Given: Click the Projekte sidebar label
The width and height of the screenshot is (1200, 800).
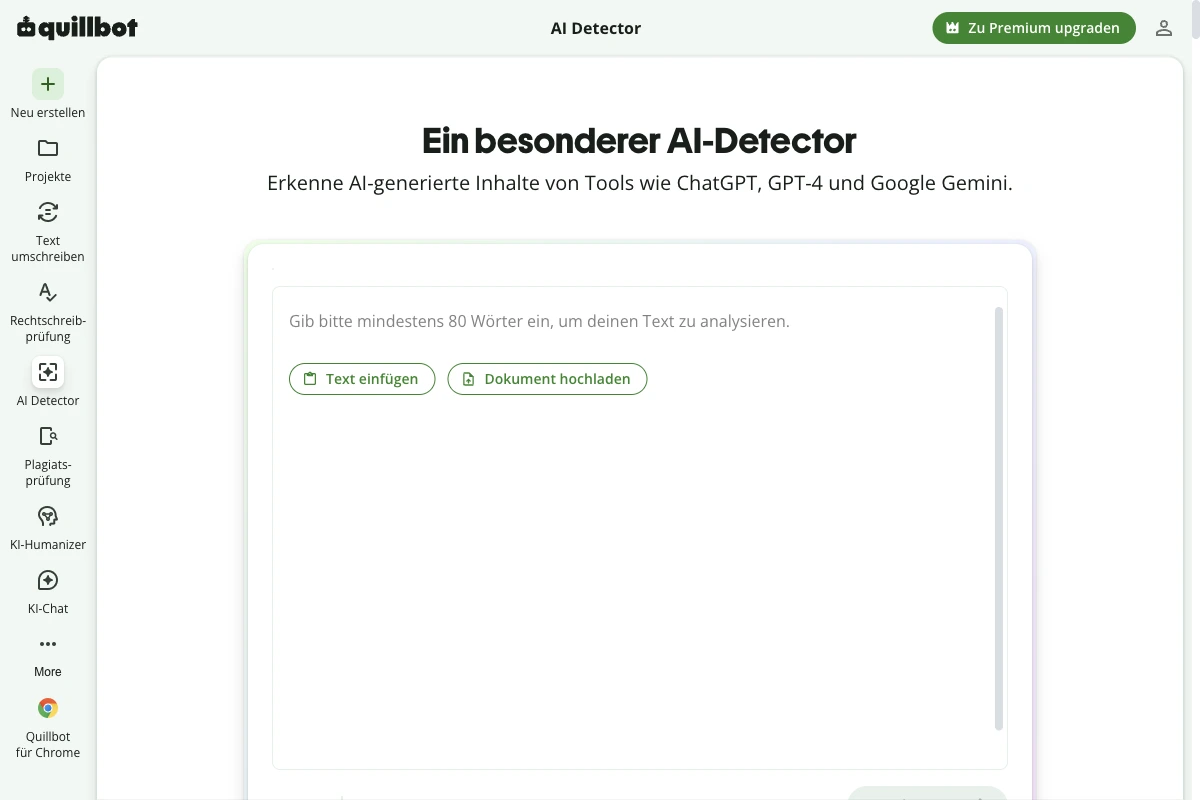Looking at the screenshot, I should click(48, 177).
